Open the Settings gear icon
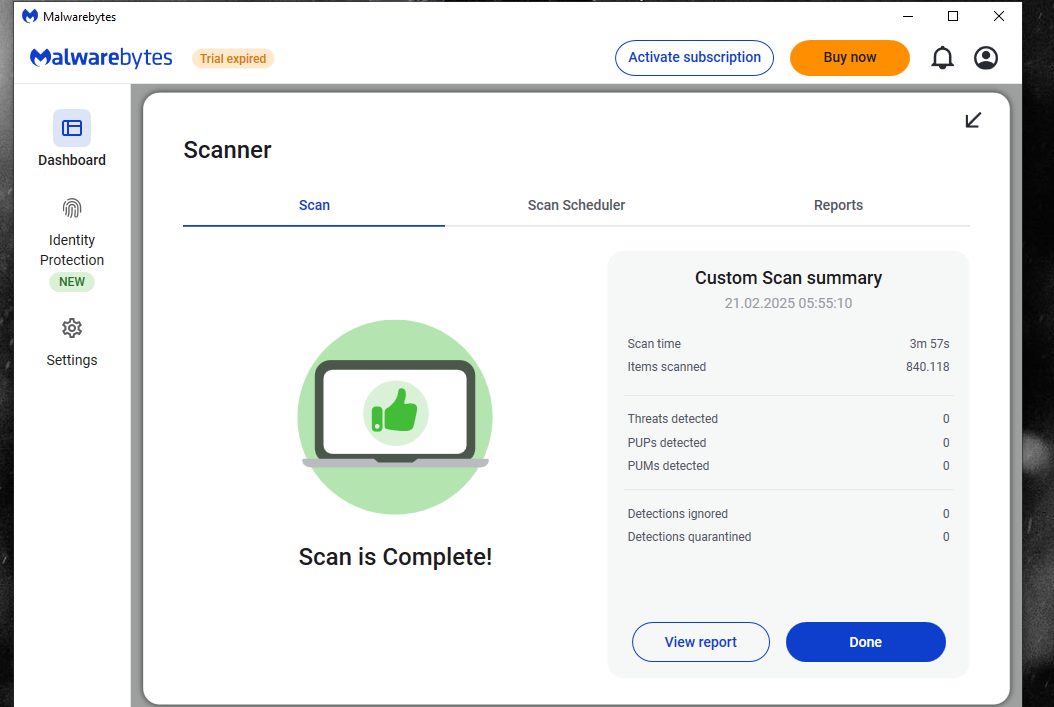The image size is (1054, 707). 72,328
